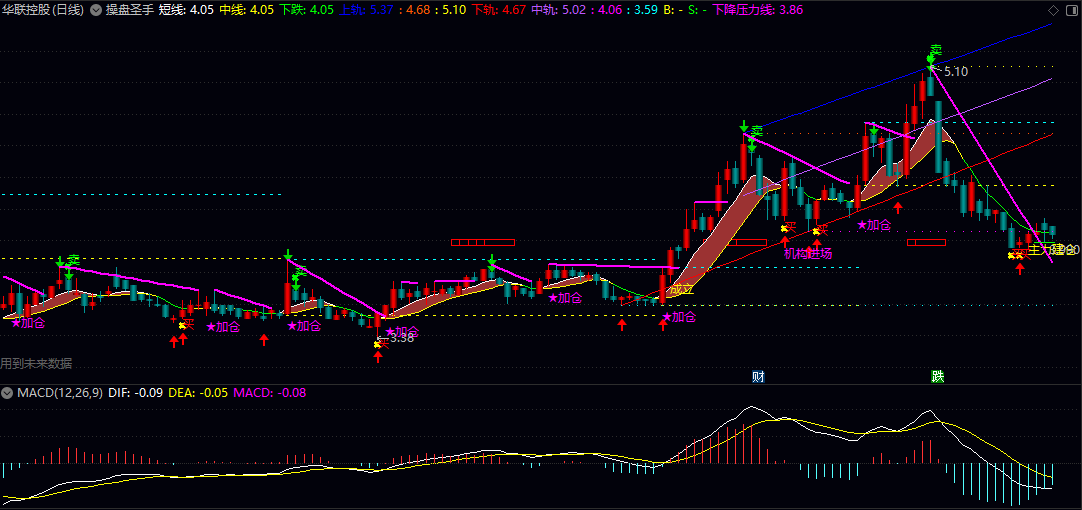Image resolution: width=1082 pixels, height=510 pixels.
Task: Click the S: - sell signal readout
Action: [x=697, y=10]
